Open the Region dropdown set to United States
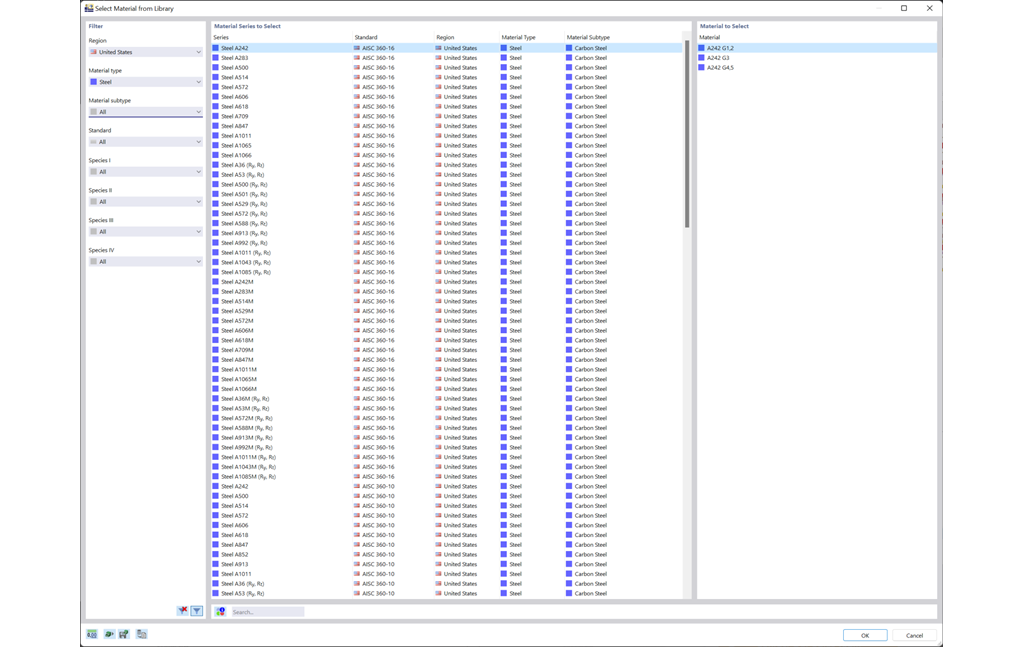Viewport: 1024px width, 647px height. (146, 52)
